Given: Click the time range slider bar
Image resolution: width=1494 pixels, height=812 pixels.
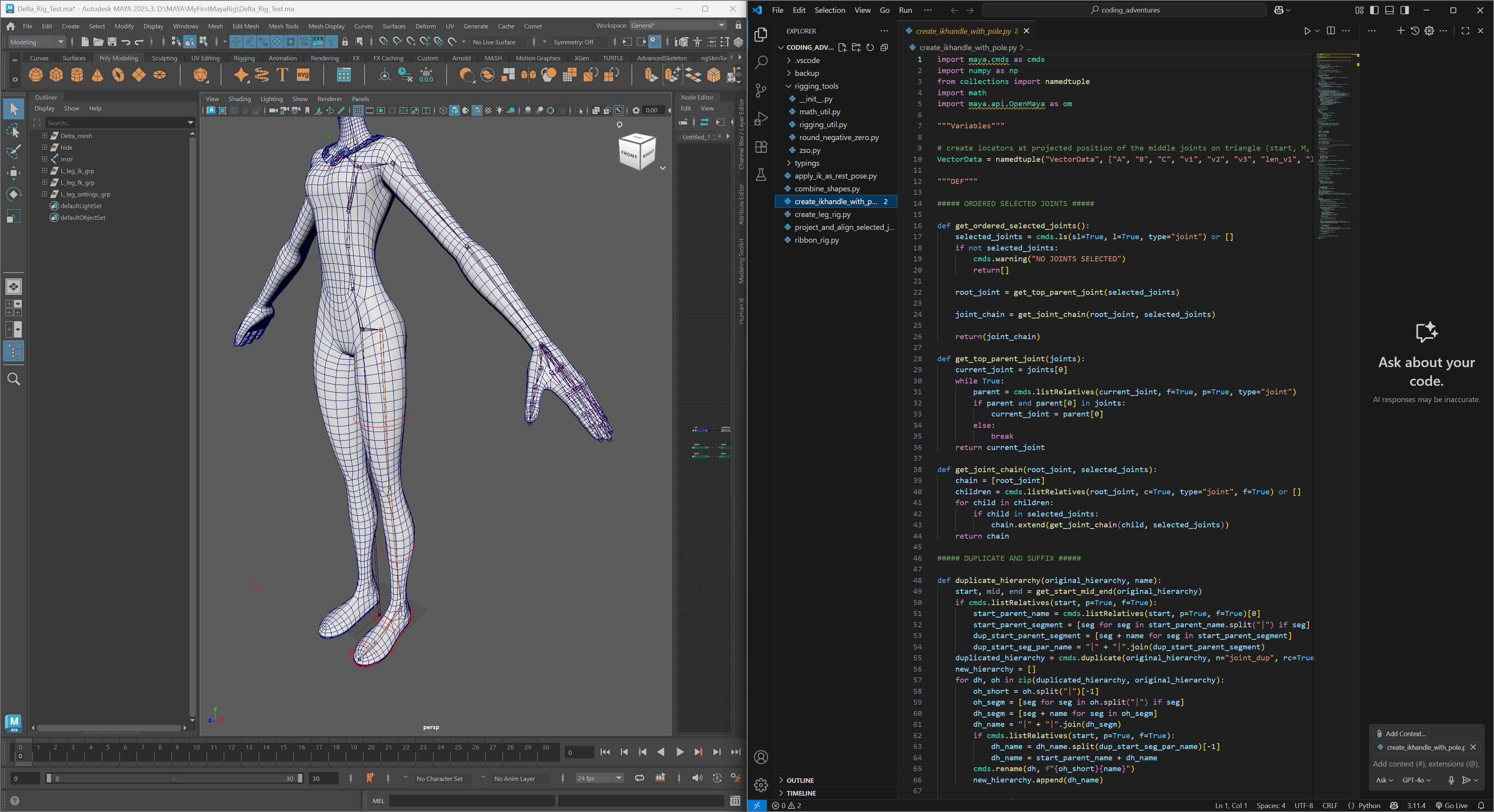Looking at the screenshot, I should click(x=174, y=779).
